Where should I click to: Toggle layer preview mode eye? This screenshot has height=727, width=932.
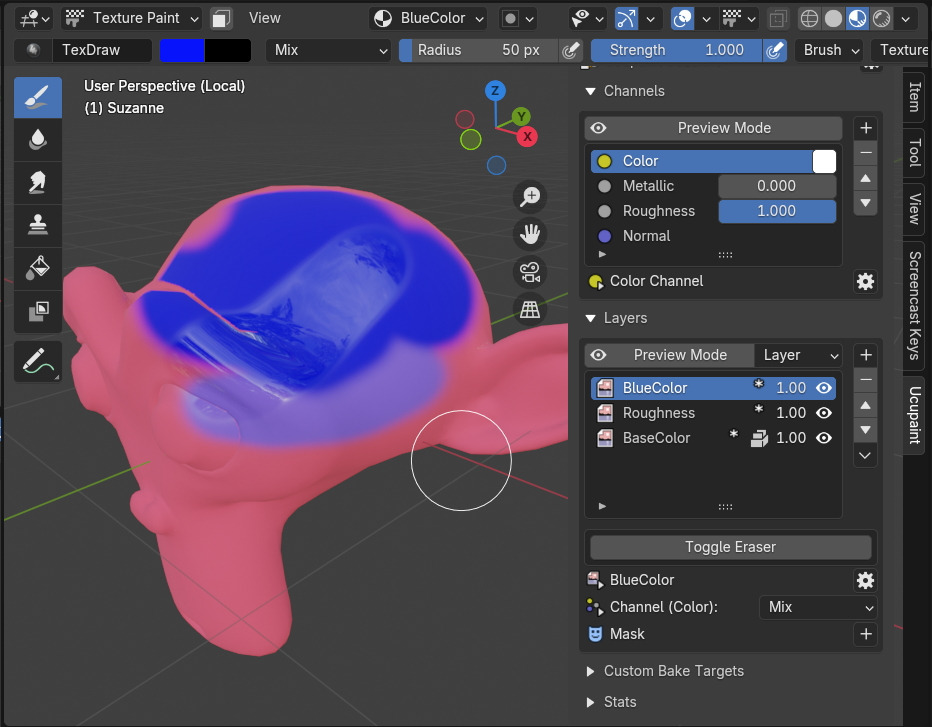(x=599, y=355)
